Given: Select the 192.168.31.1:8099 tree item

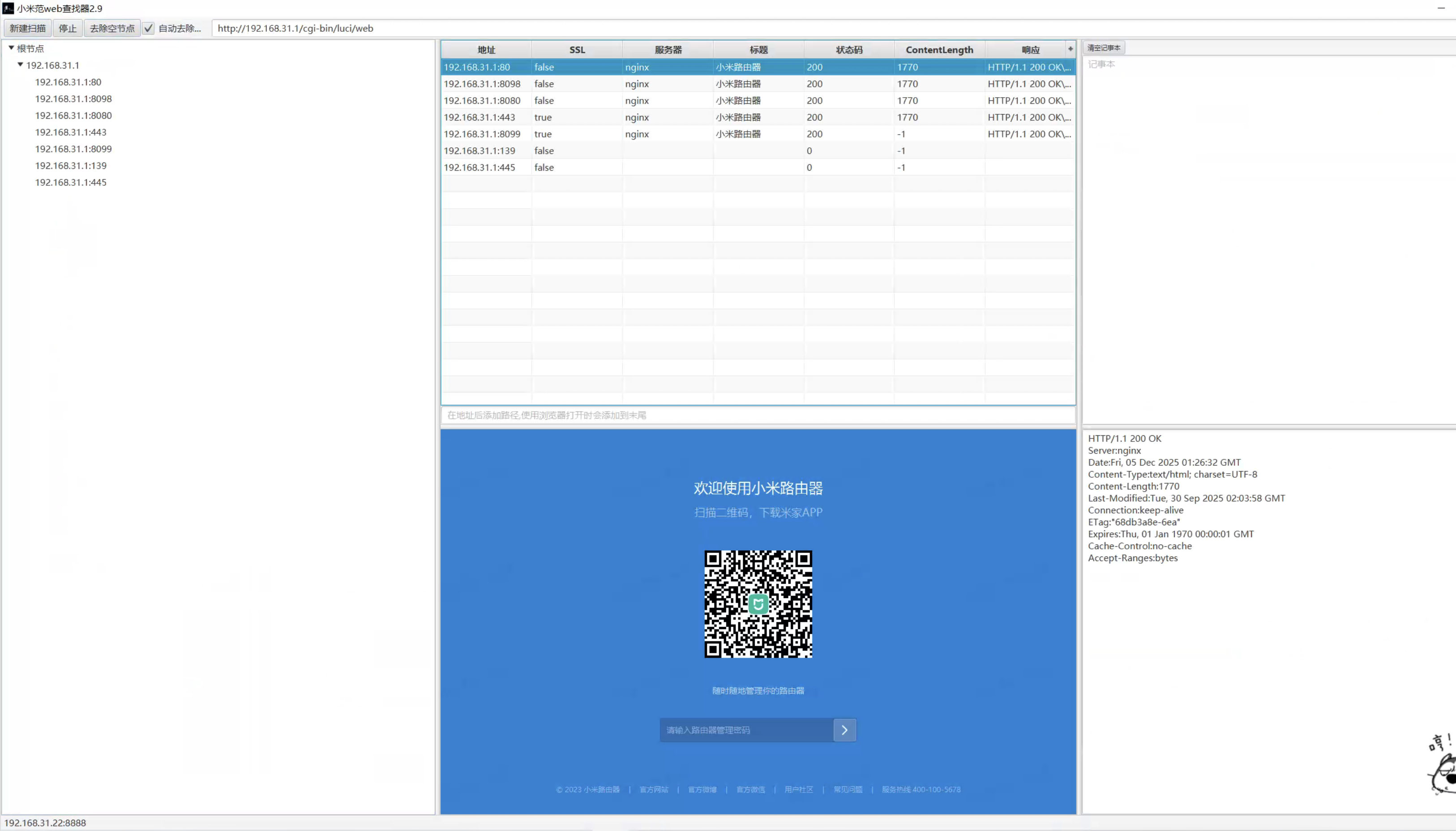Looking at the screenshot, I should click(x=73, y=149).
